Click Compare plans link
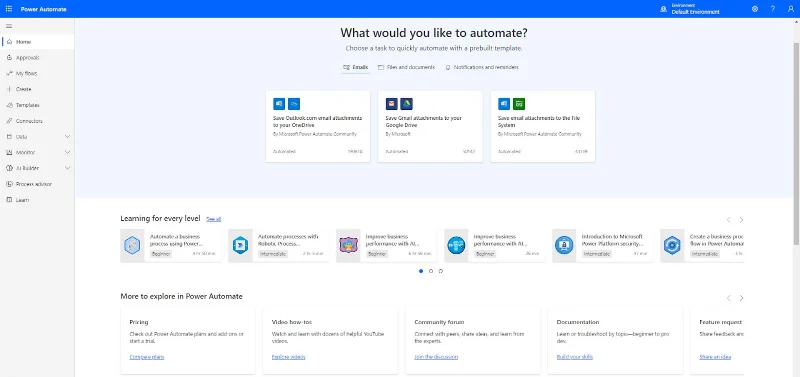 point(147,357)
